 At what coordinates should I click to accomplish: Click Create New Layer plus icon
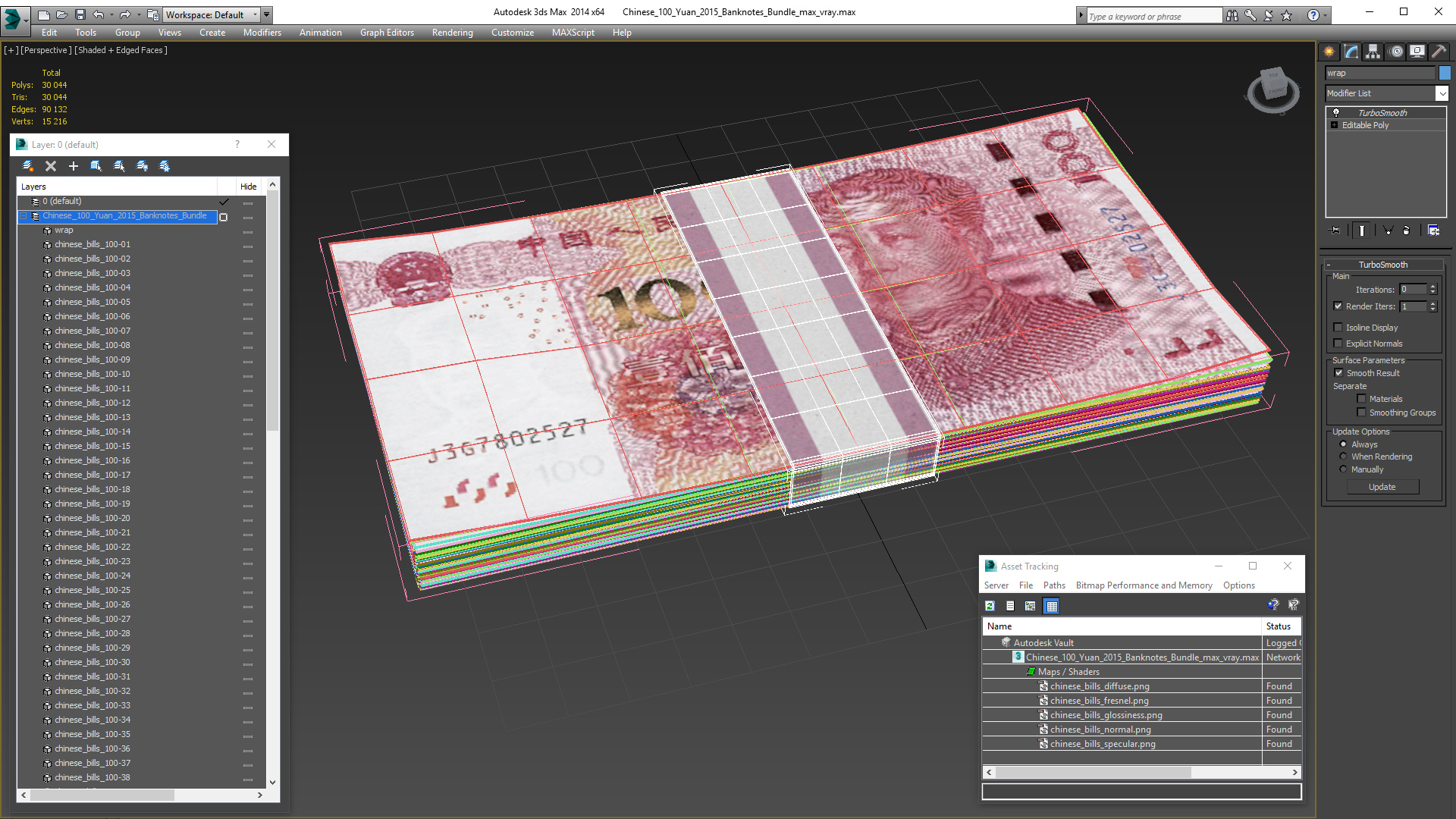74,166
